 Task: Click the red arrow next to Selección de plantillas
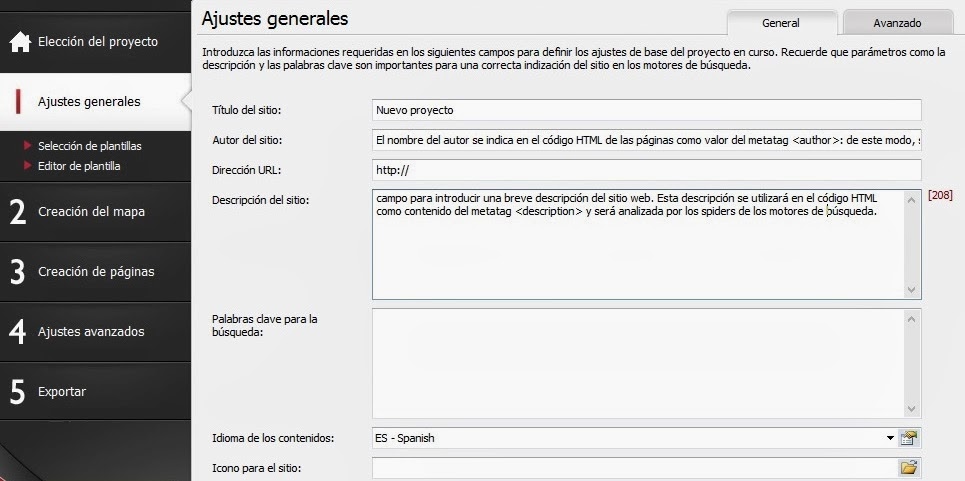pos(27,146)
